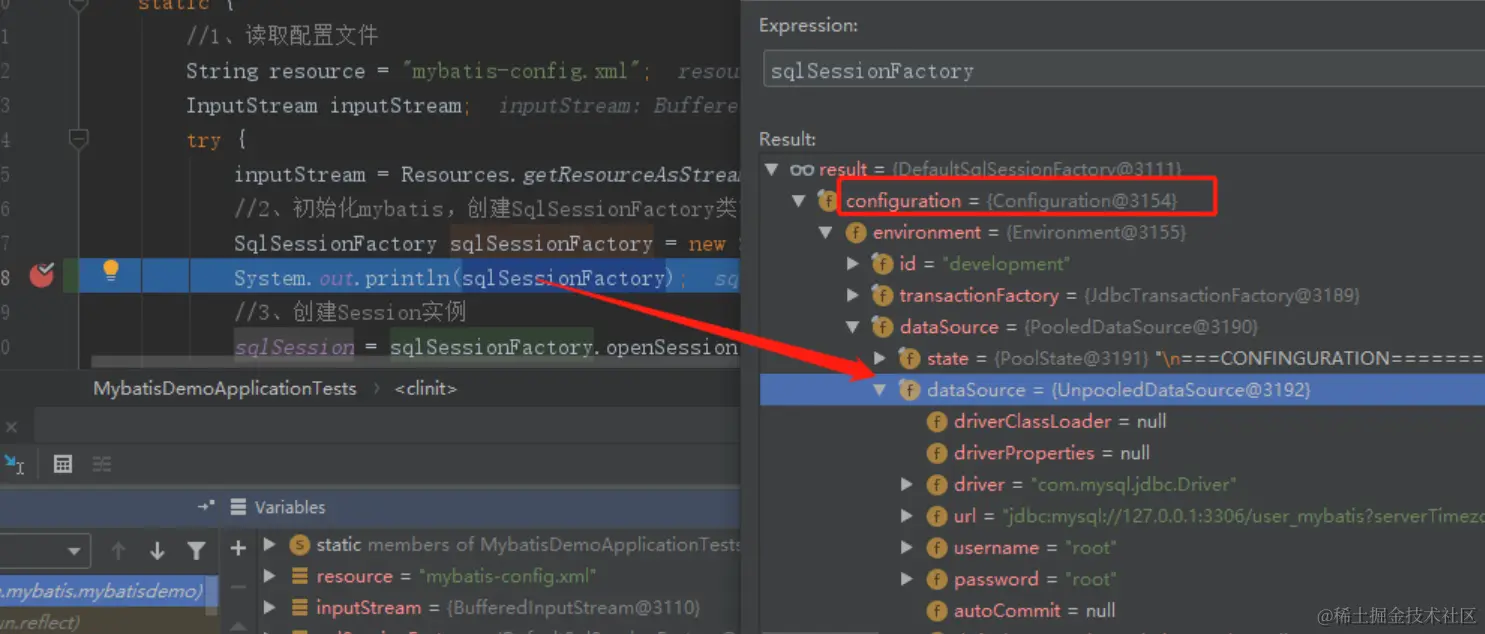Click the result watch glasses icon
The width and height of the screenshot is (1485, 634).
801,170
